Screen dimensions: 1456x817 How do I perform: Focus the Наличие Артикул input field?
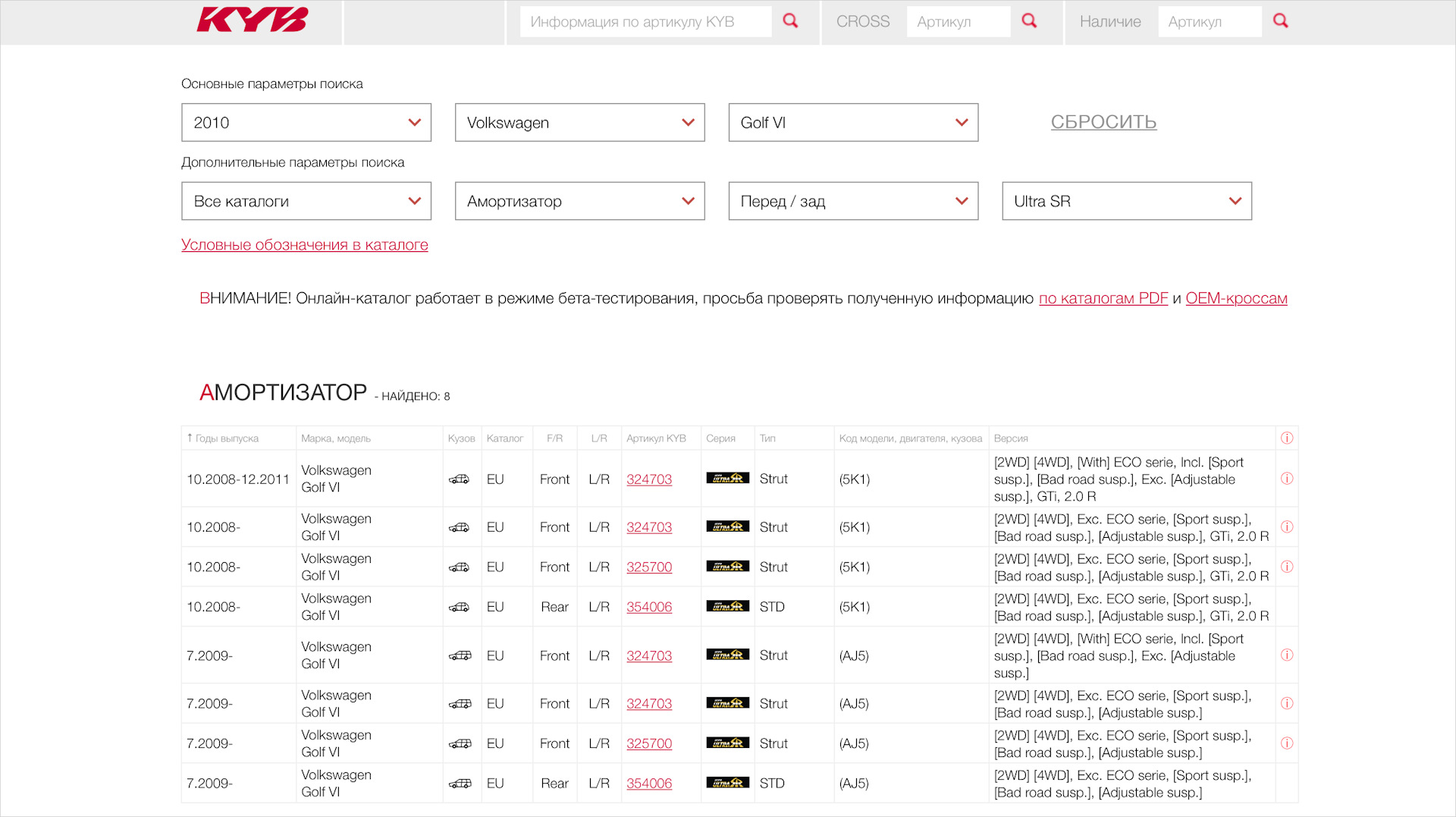point(1210,22)
